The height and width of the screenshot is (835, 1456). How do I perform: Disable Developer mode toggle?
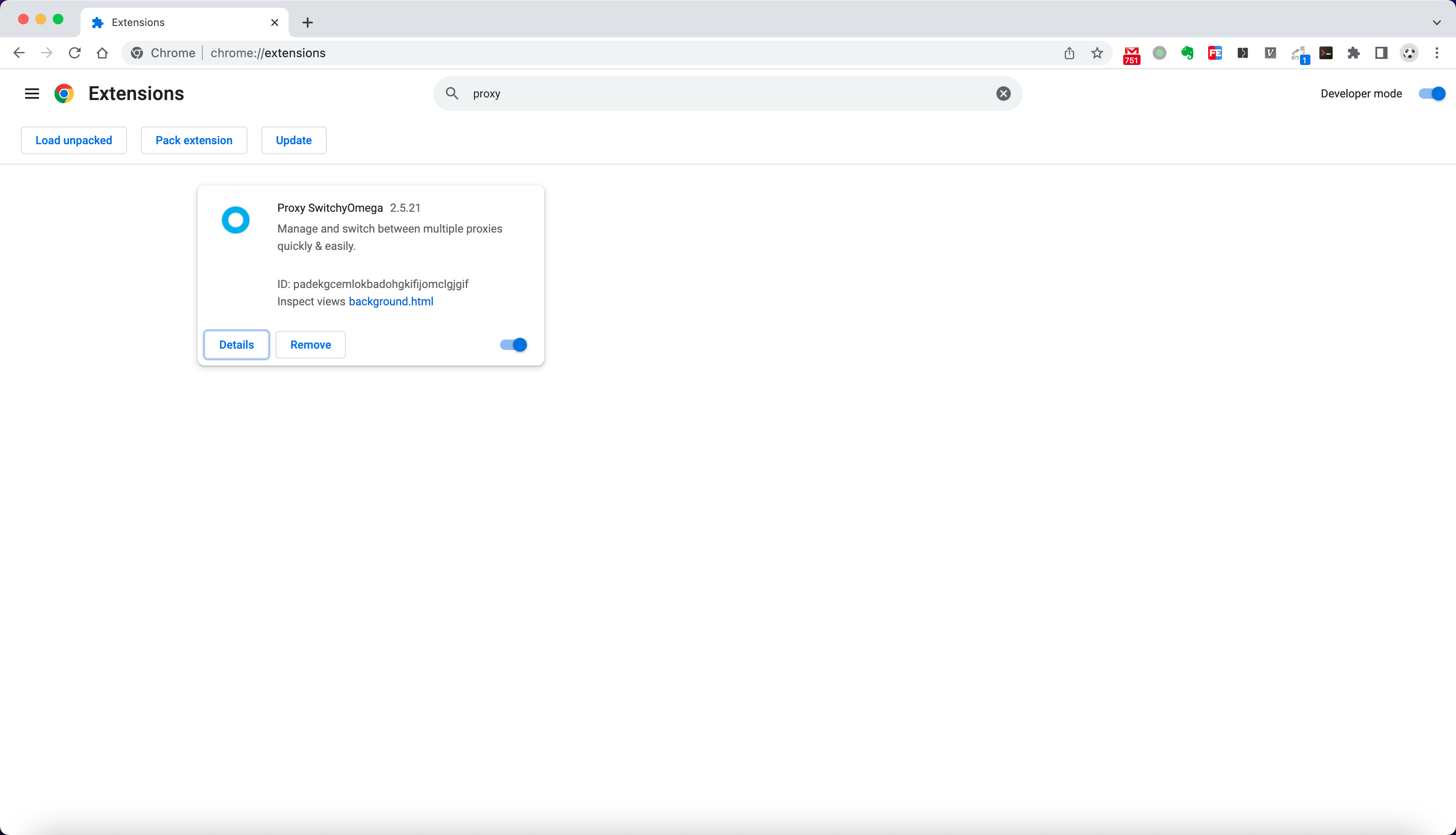coord(1431,94)
